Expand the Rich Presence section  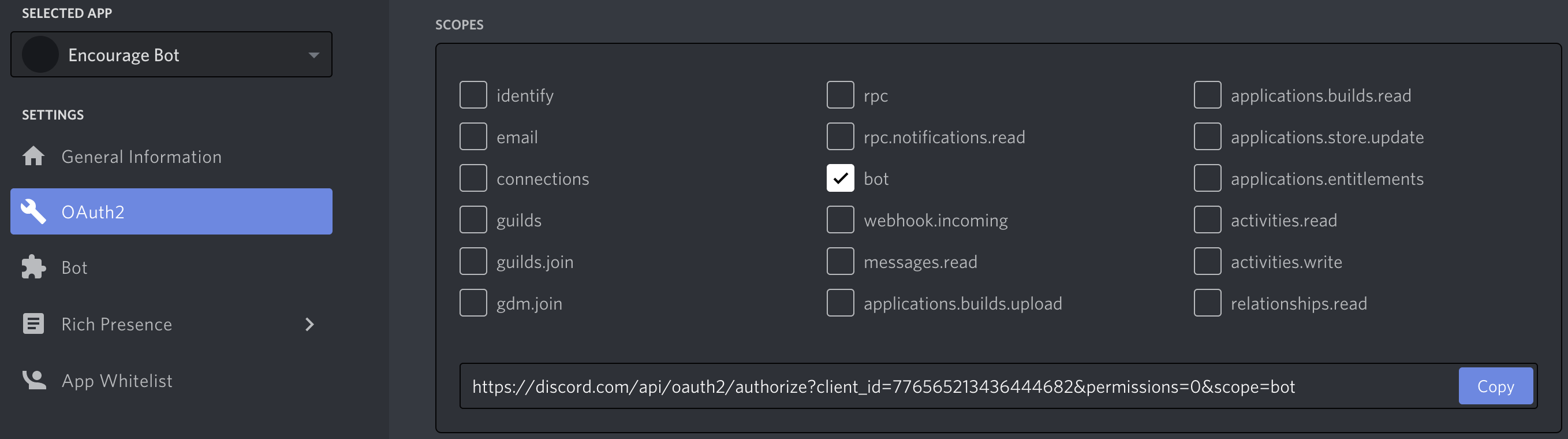coord(310,325)
